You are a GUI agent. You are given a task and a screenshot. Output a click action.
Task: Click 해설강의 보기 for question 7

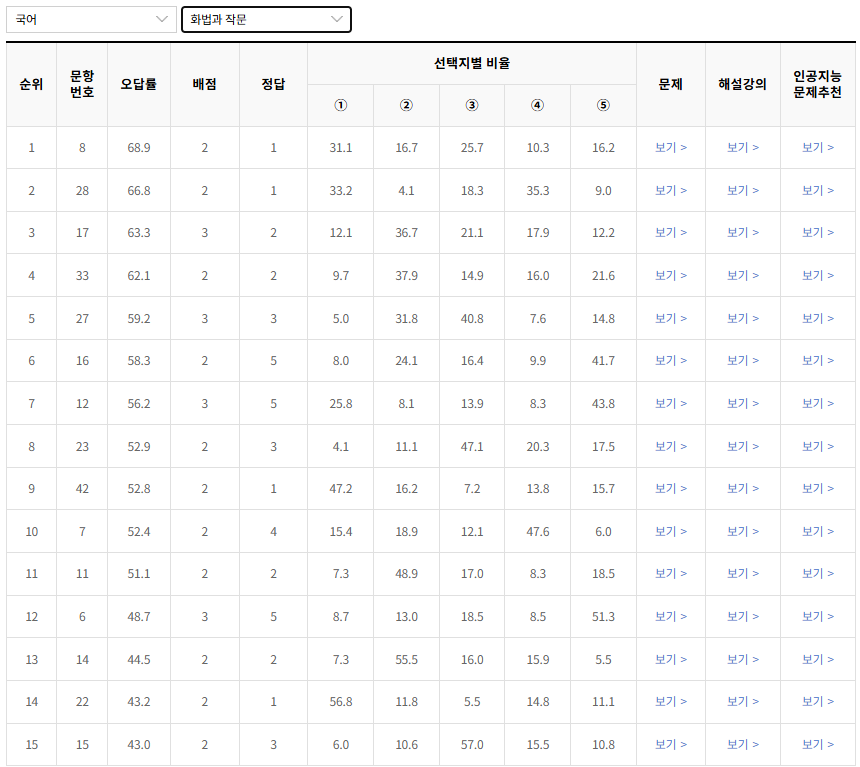[743, 532]
